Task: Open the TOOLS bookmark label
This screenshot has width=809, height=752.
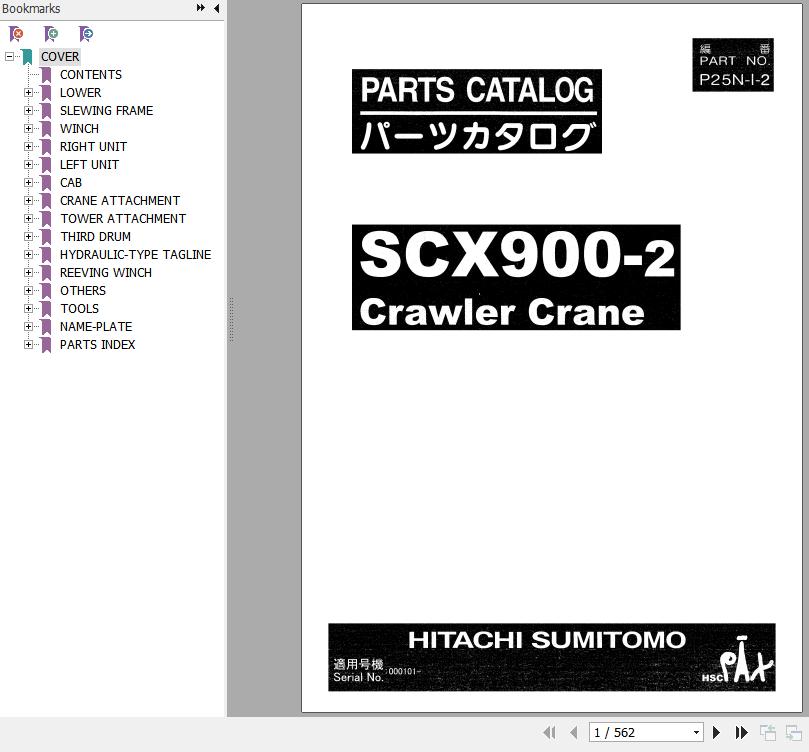Action: tap(79, 308)
